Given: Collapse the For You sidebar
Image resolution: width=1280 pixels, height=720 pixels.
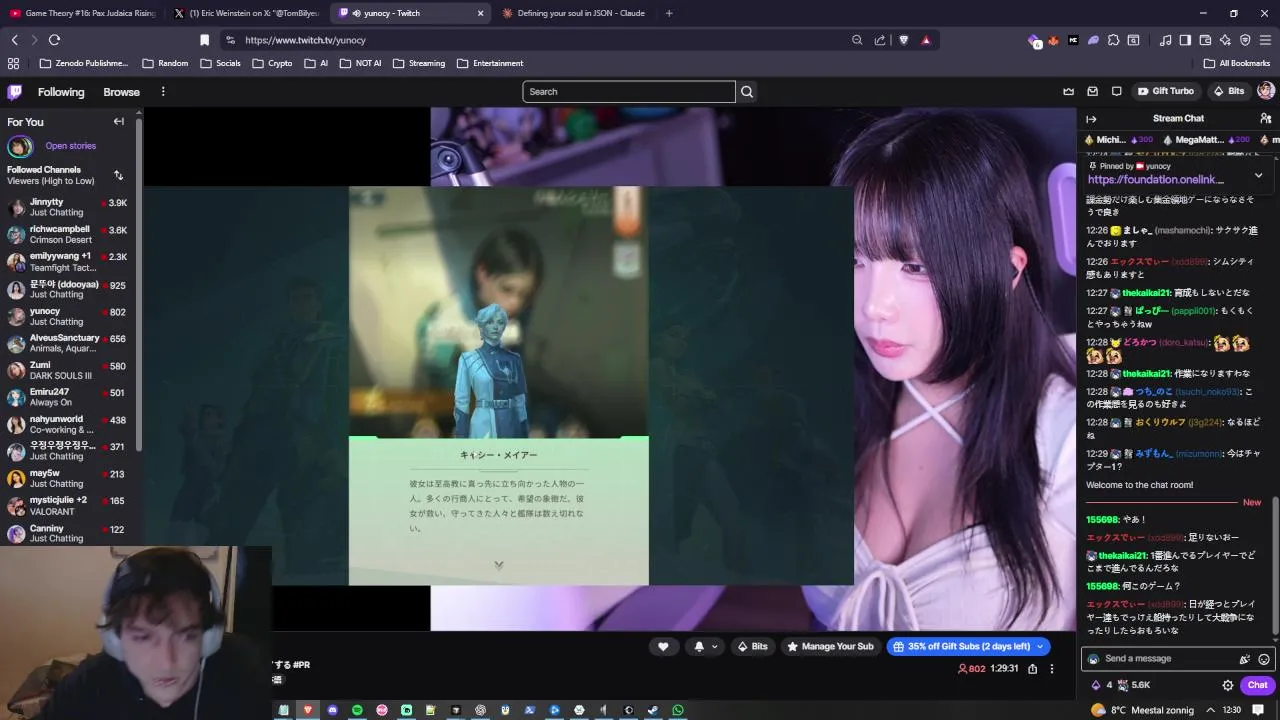Looking at the screenshot, I should (118, 122).
